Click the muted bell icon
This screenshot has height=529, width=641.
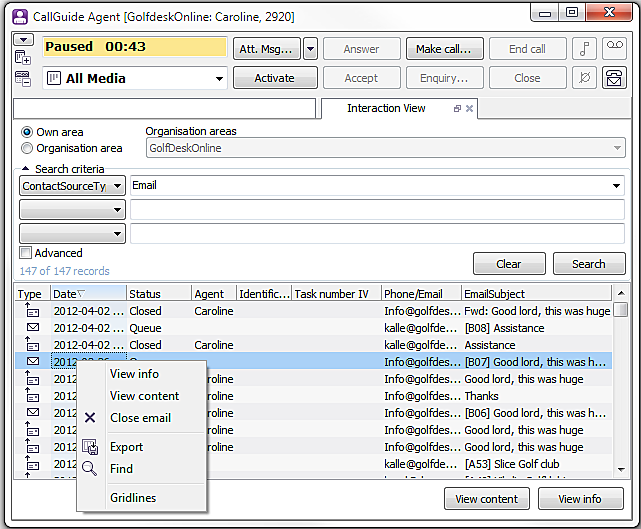click(585, 78)
